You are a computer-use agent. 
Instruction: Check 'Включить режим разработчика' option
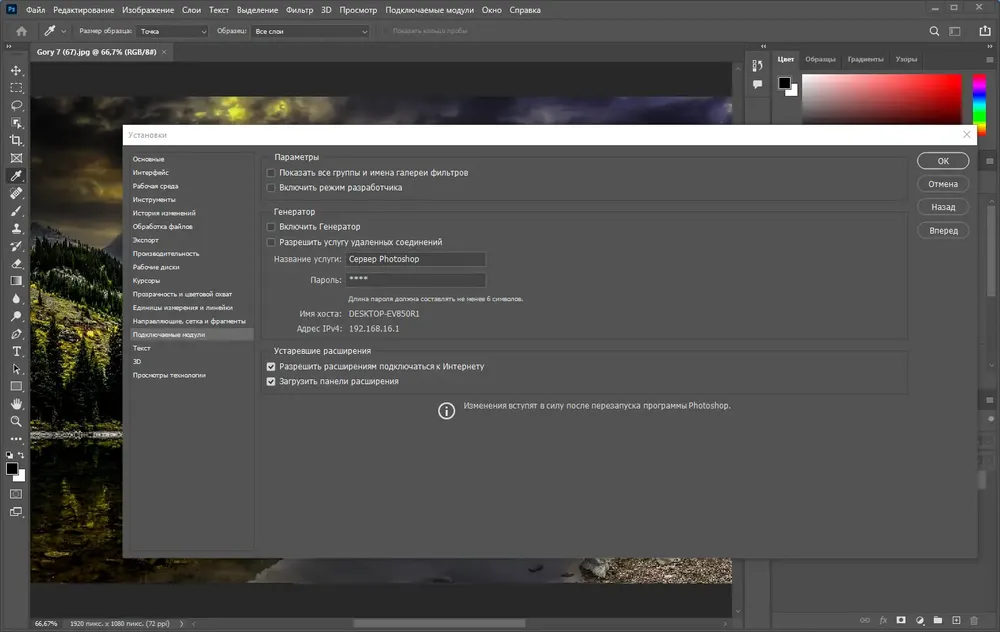pos(271,188)
